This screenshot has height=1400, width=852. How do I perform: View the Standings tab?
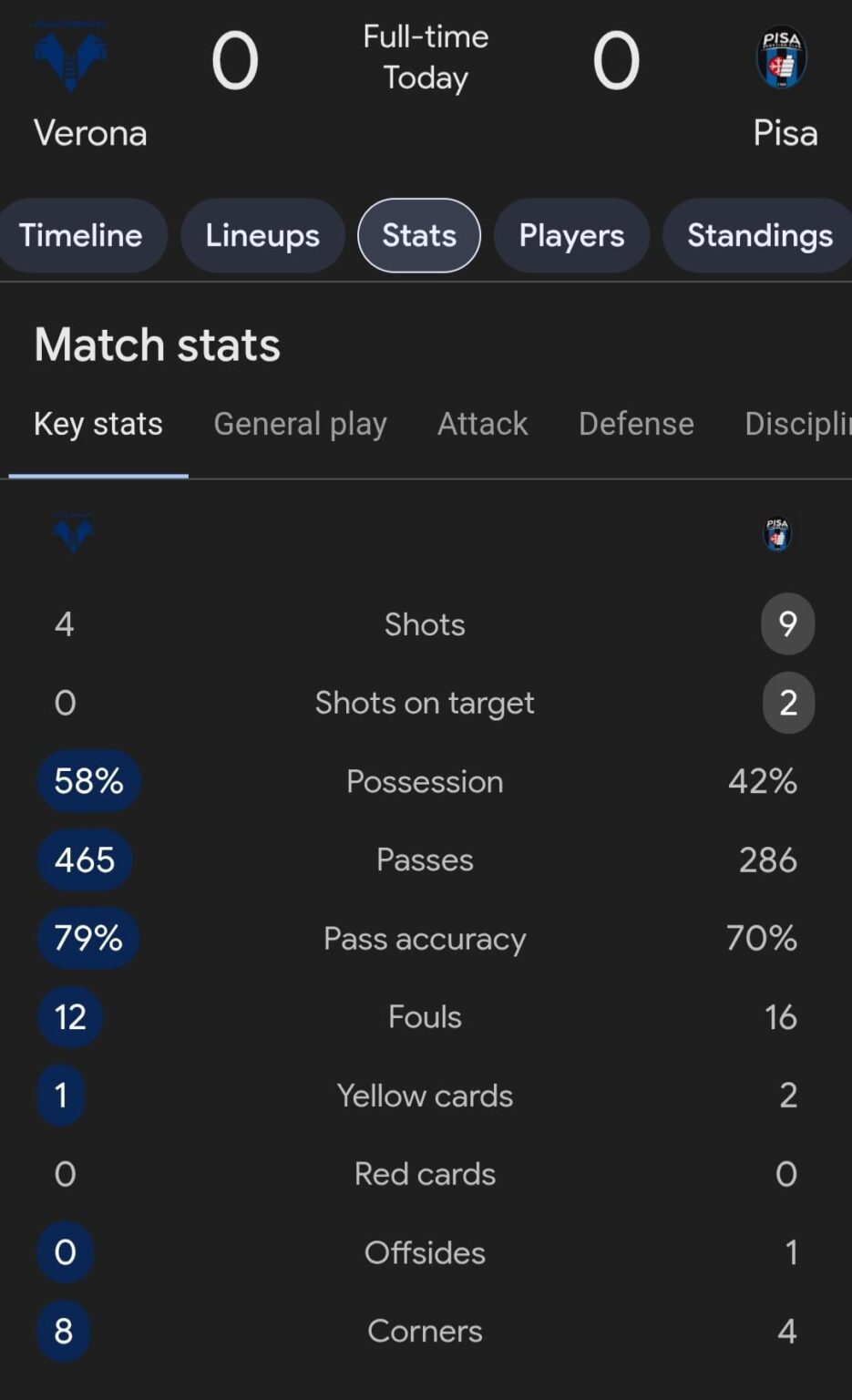coord(756,235)
